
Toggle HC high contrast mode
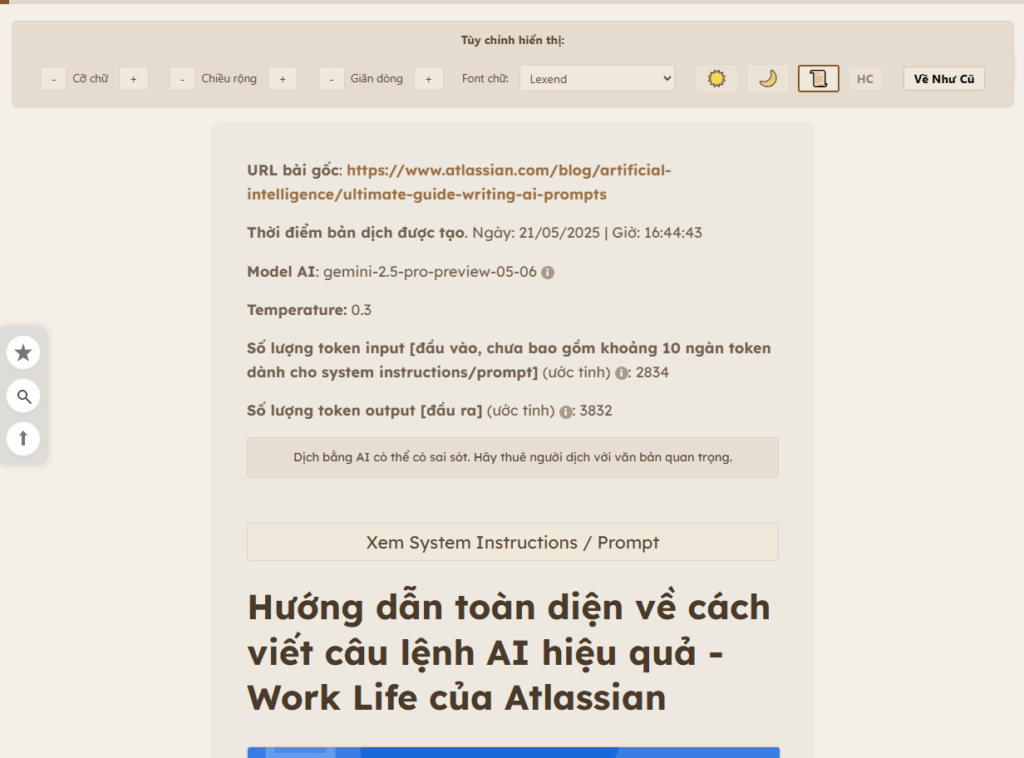coord(865,79)
